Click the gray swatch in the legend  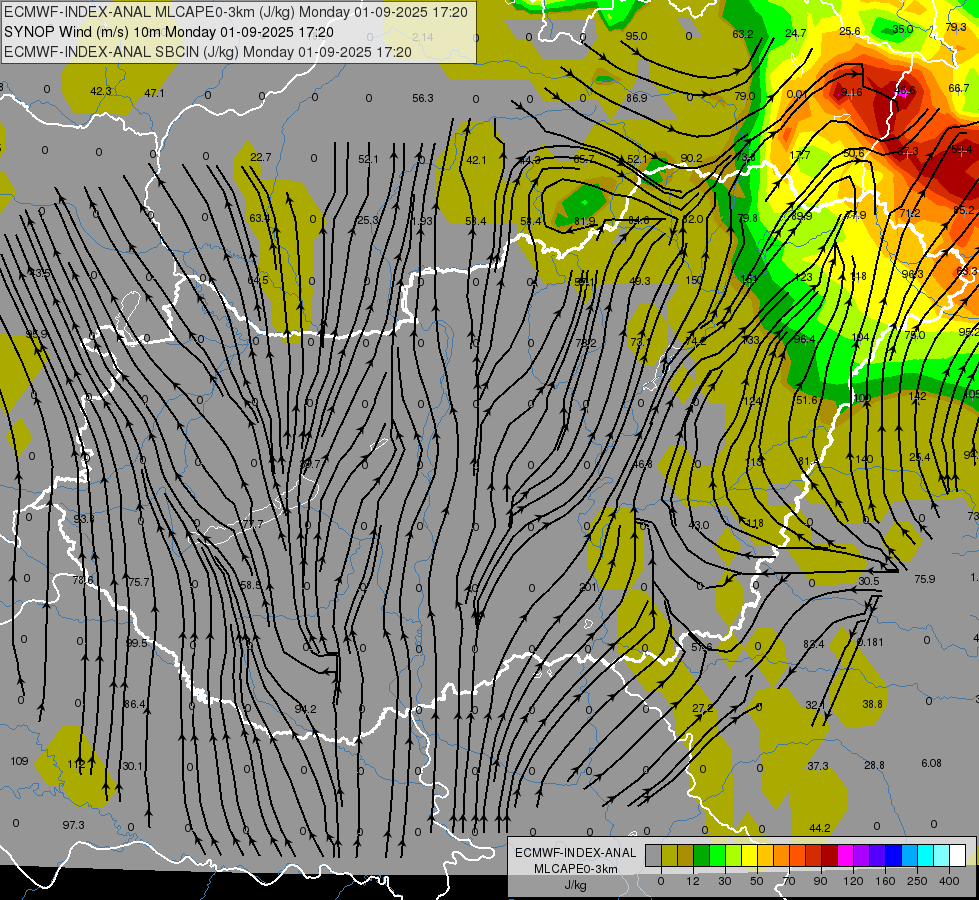pyautogui.click(x=653, y=855)
